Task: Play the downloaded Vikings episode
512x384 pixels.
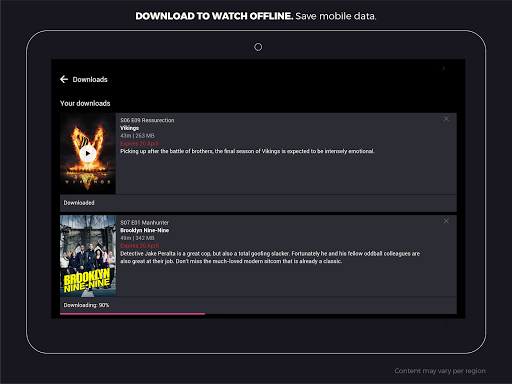Action: pyautogui.click(x=88, y=153)
